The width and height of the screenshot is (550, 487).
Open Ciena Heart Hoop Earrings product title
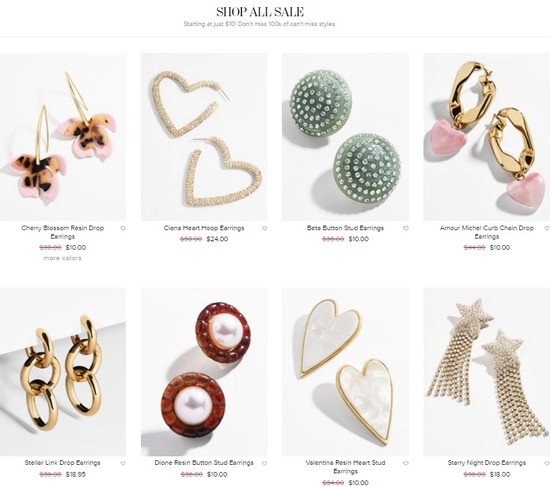[x=204, y=228]
